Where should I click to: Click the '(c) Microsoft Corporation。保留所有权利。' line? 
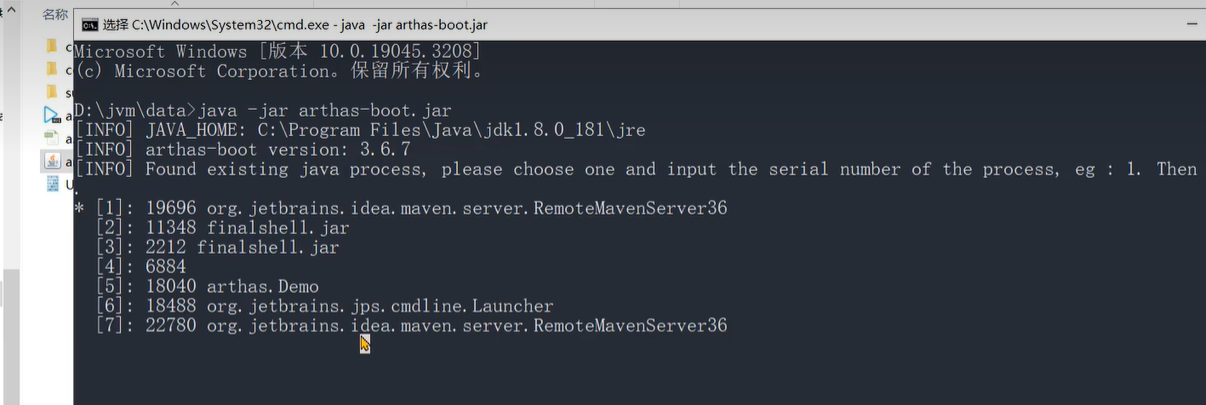click(279, 71)
